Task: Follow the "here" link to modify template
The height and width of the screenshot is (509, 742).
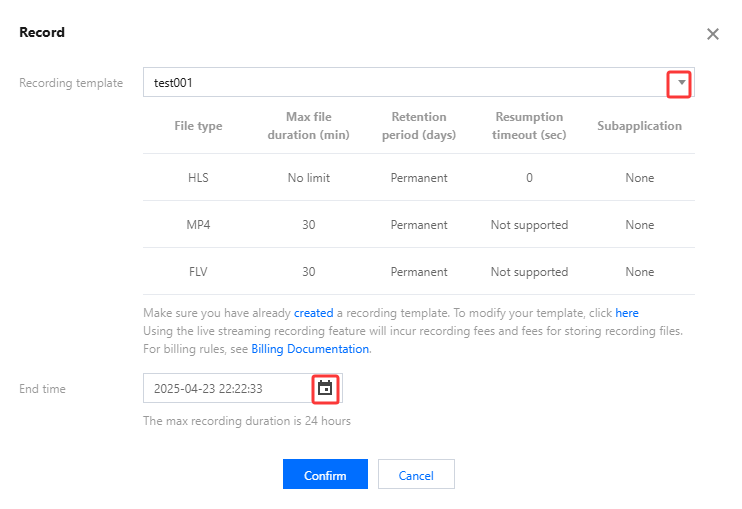Action: 627,313
